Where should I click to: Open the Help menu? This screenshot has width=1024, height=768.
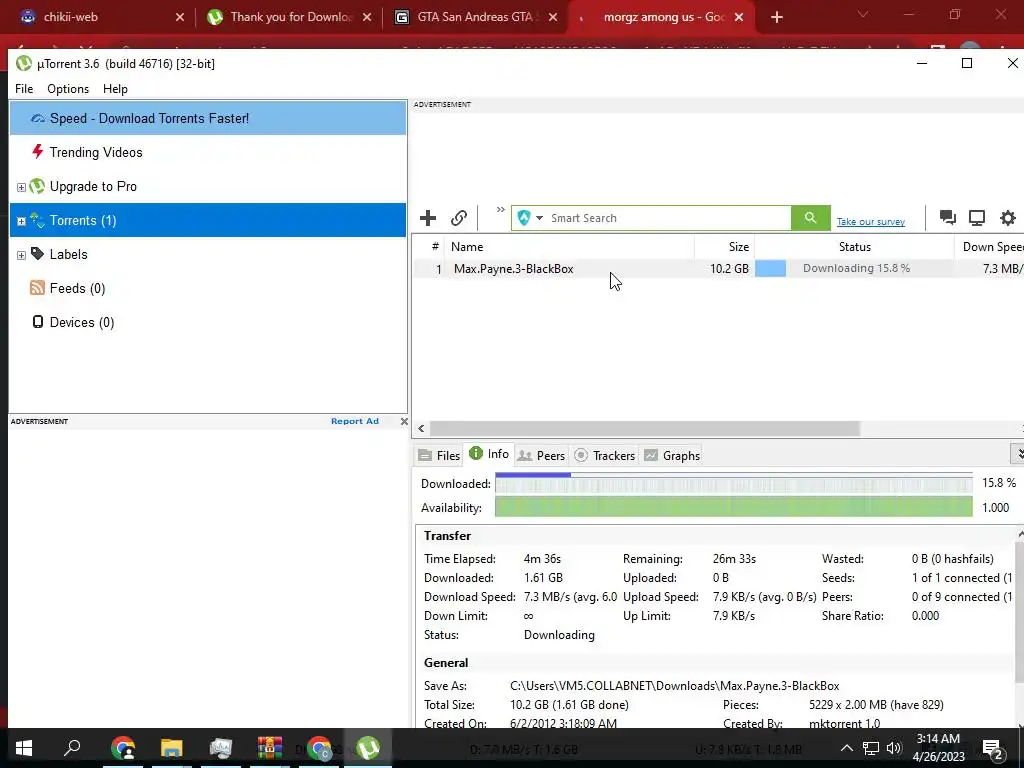116,89
